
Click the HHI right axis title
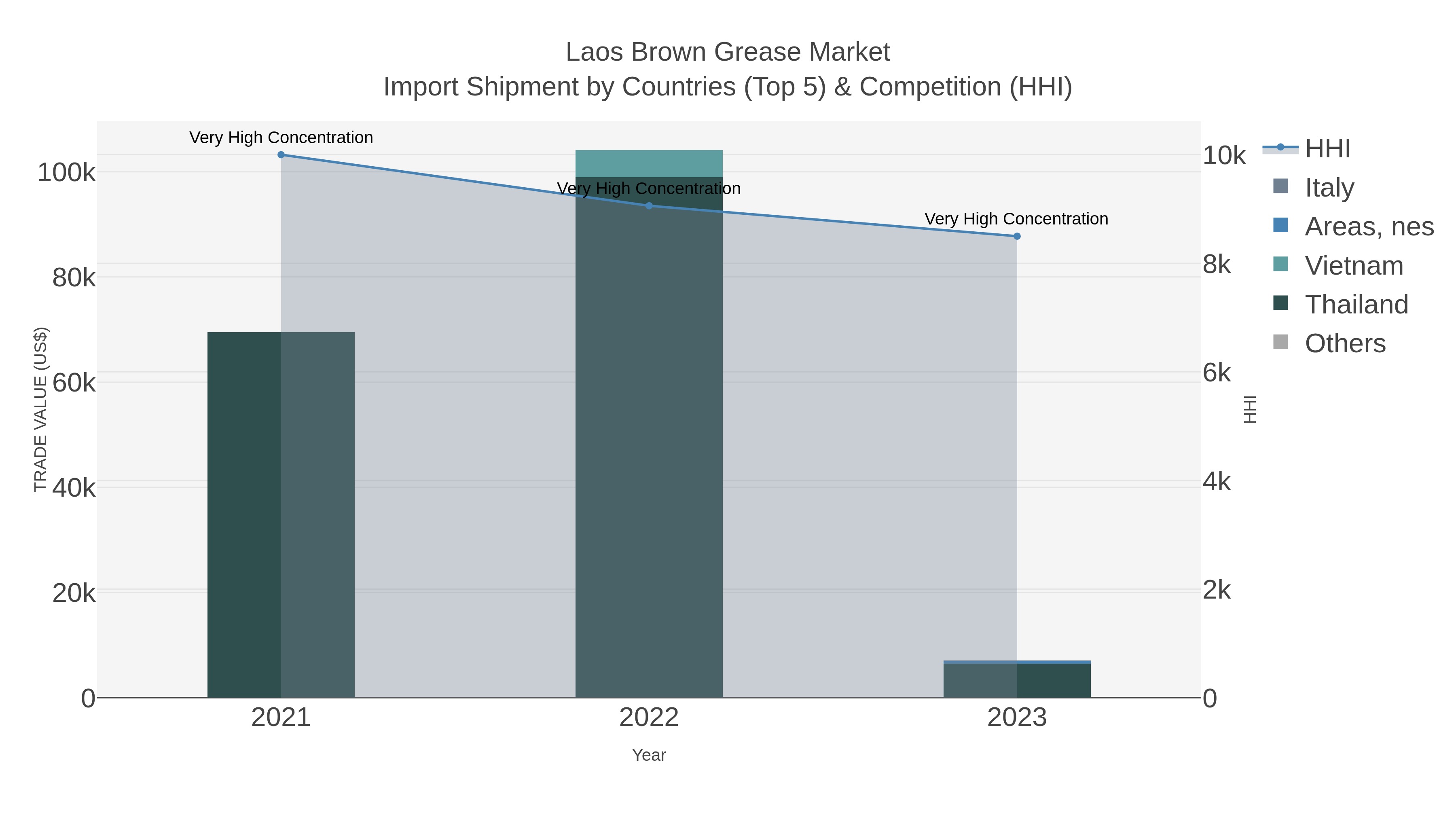(x=1250, y=409)
